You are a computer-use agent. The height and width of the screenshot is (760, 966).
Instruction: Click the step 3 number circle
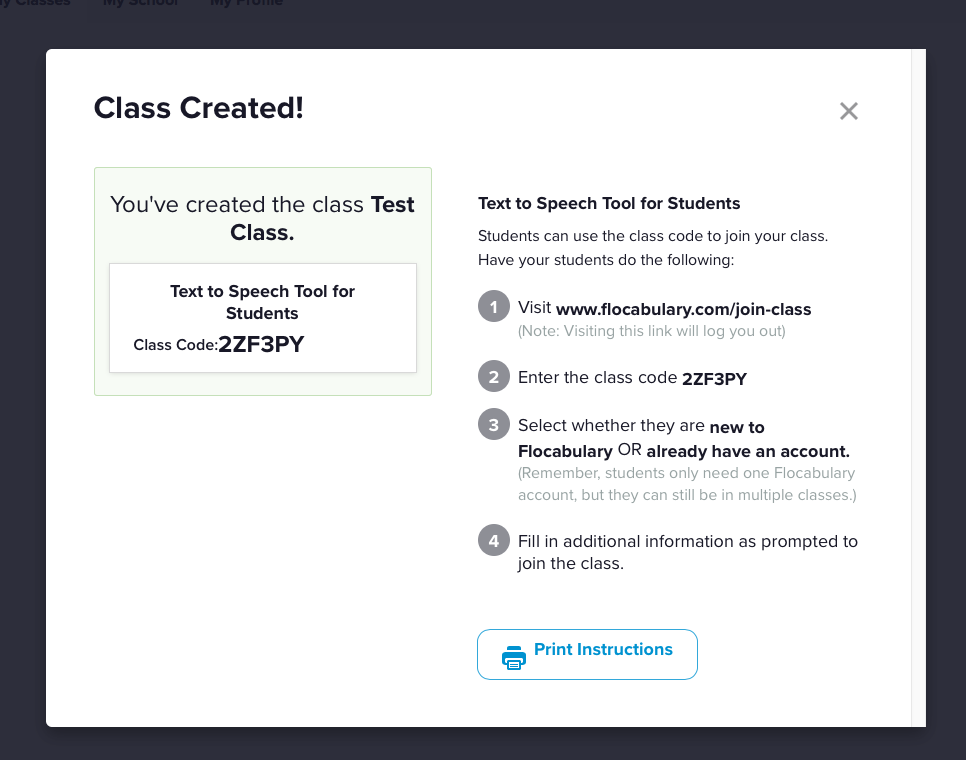[494, 426]
